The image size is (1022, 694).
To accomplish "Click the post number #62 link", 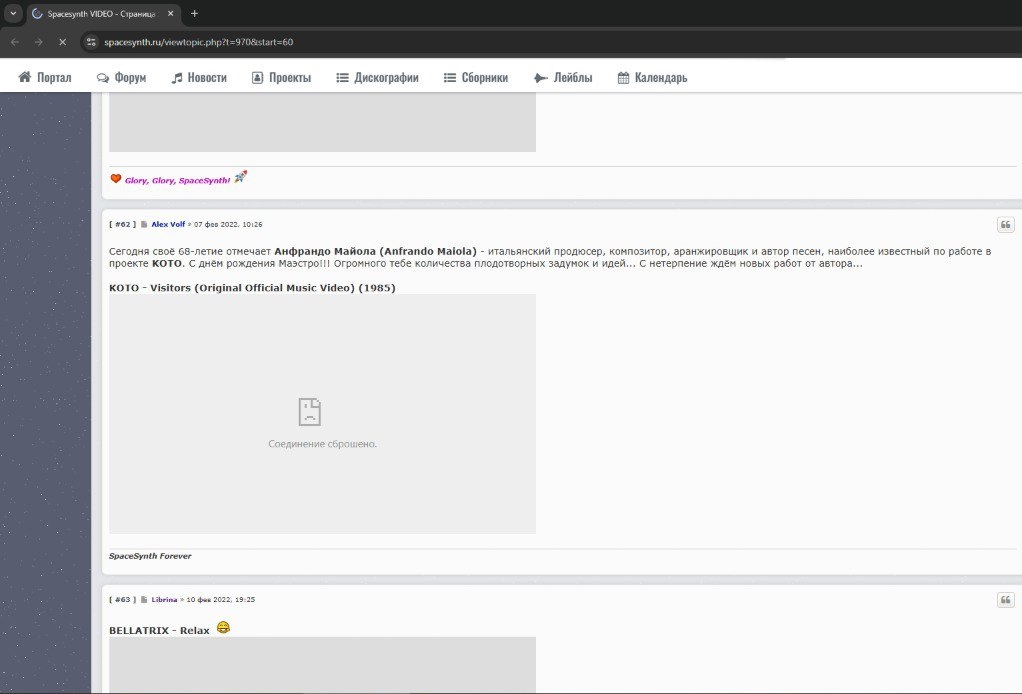I will [x=123, y=224].
